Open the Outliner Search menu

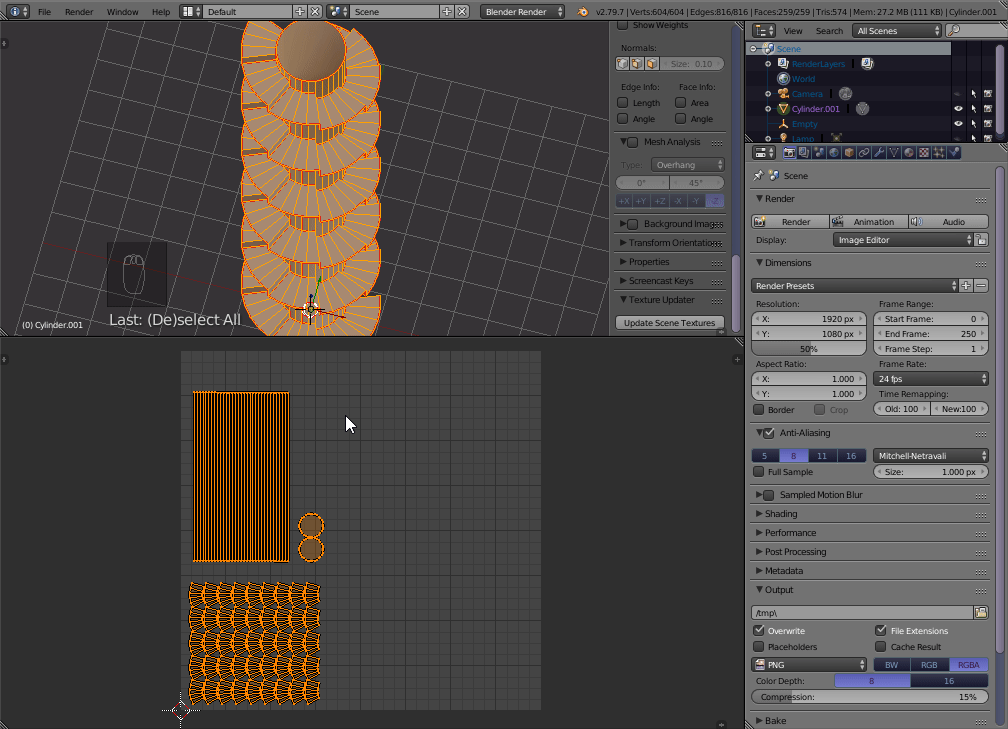click(x=829, y=31)
